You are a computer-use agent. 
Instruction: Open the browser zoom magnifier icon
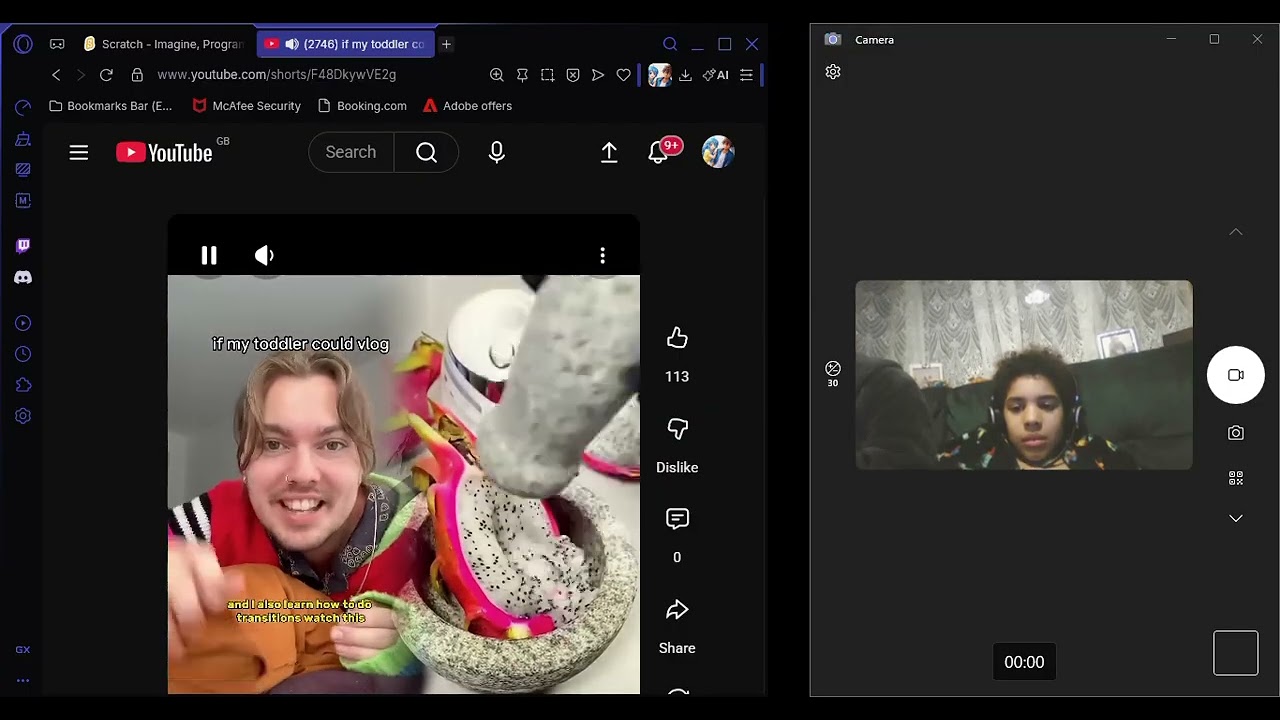[496, 75]
